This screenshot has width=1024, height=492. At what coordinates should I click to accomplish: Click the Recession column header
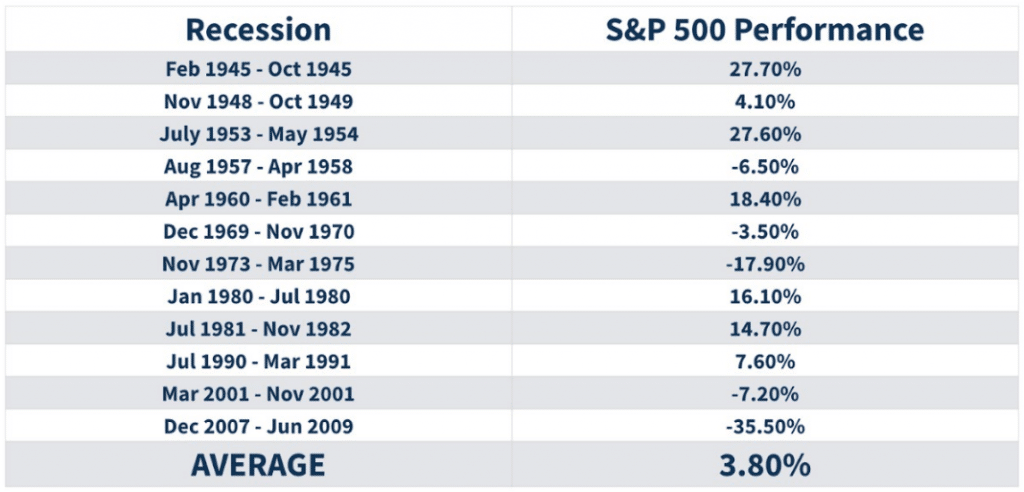(258, 29)
